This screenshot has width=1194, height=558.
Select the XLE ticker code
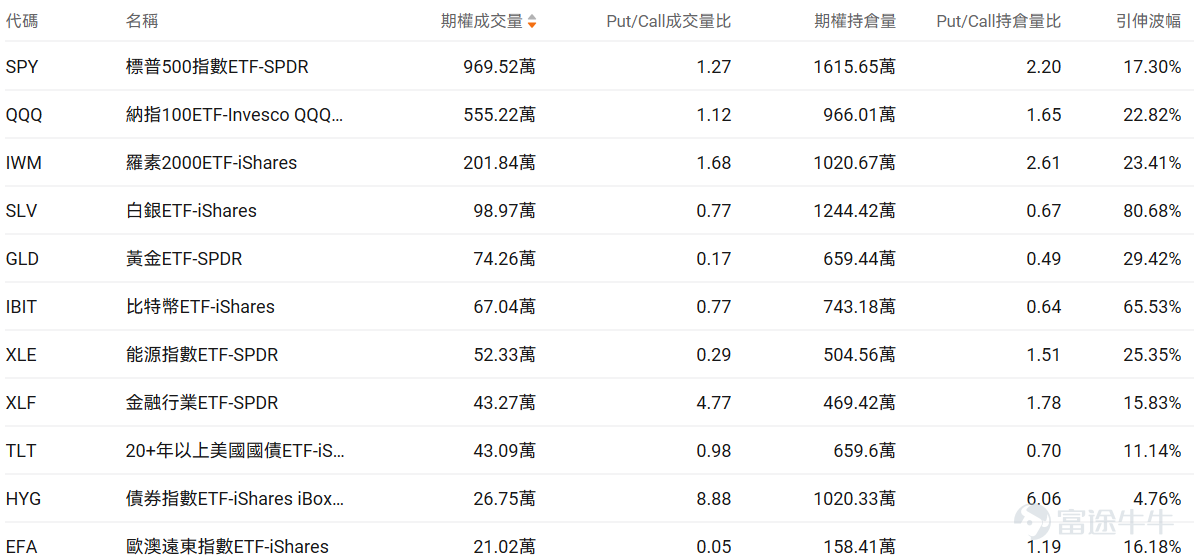point(21,355)
